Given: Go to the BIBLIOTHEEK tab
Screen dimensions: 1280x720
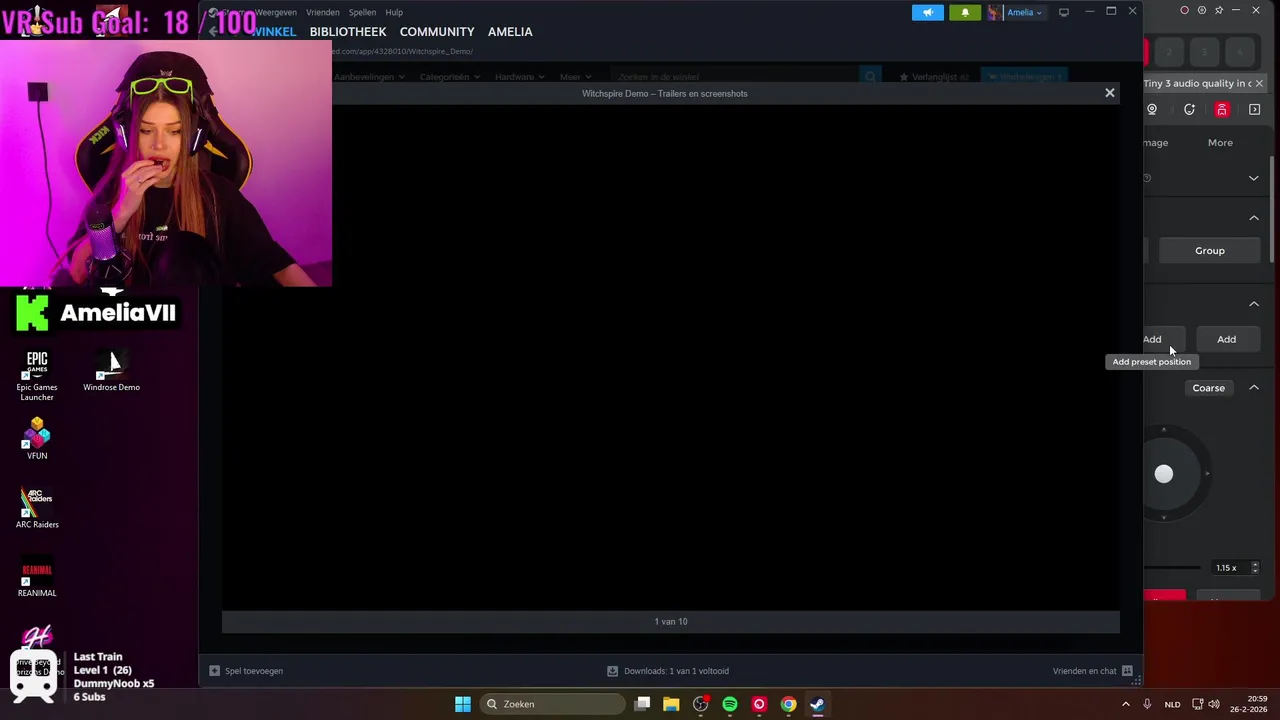Looking at the screenshot, I should pos(347,32).
